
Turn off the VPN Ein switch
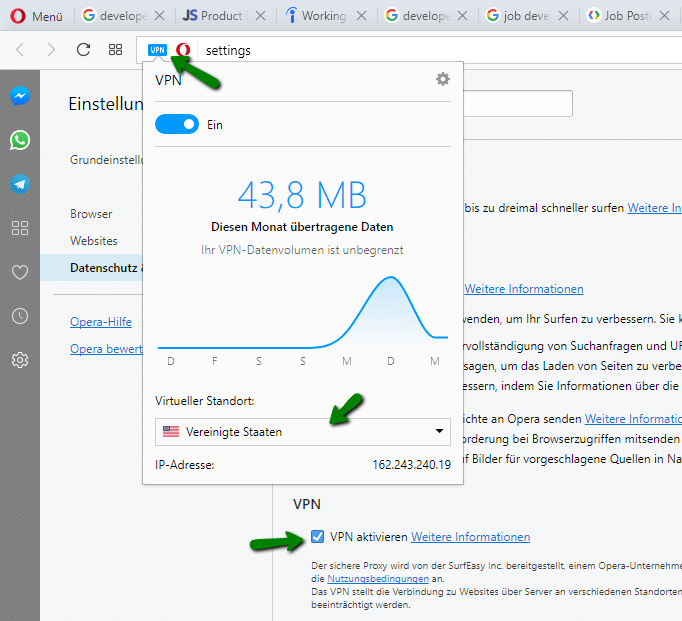pos(177,124)
